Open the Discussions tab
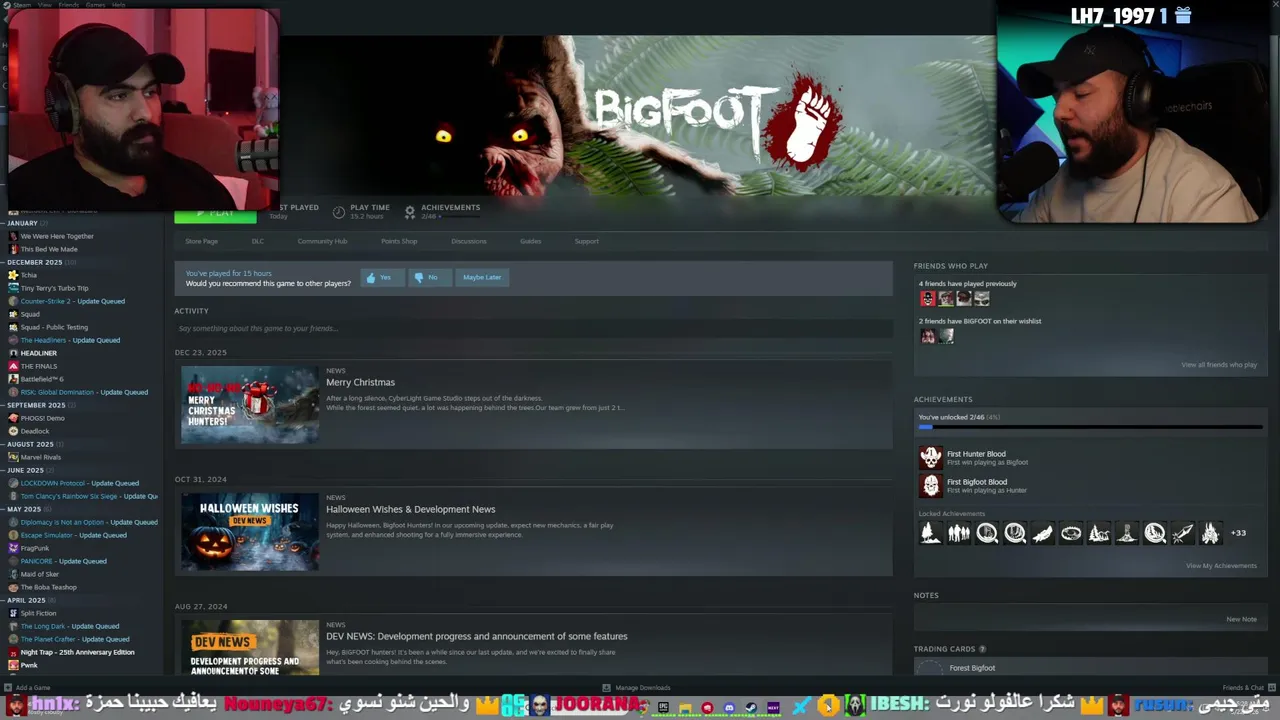 pos(468,241)
